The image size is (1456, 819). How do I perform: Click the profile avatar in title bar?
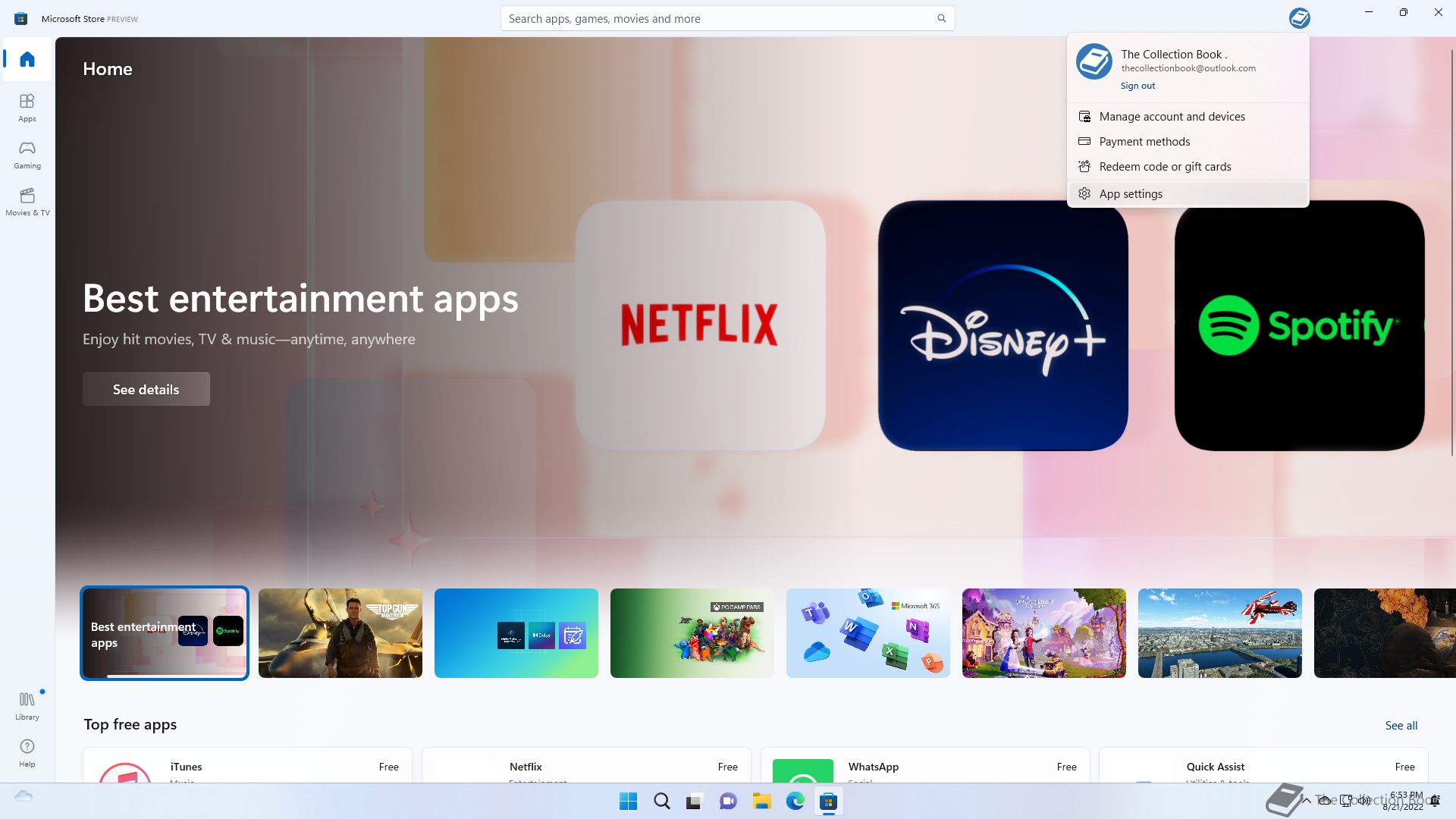tap(1299, 17)
